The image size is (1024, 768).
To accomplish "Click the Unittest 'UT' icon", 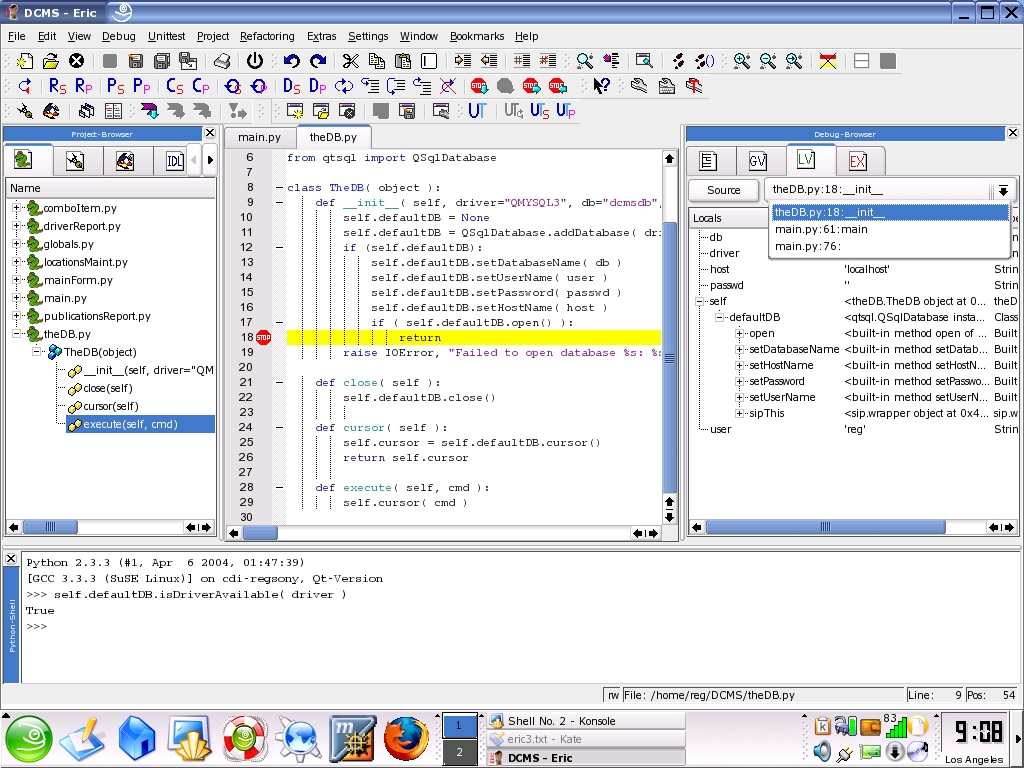I will point(477,111).
